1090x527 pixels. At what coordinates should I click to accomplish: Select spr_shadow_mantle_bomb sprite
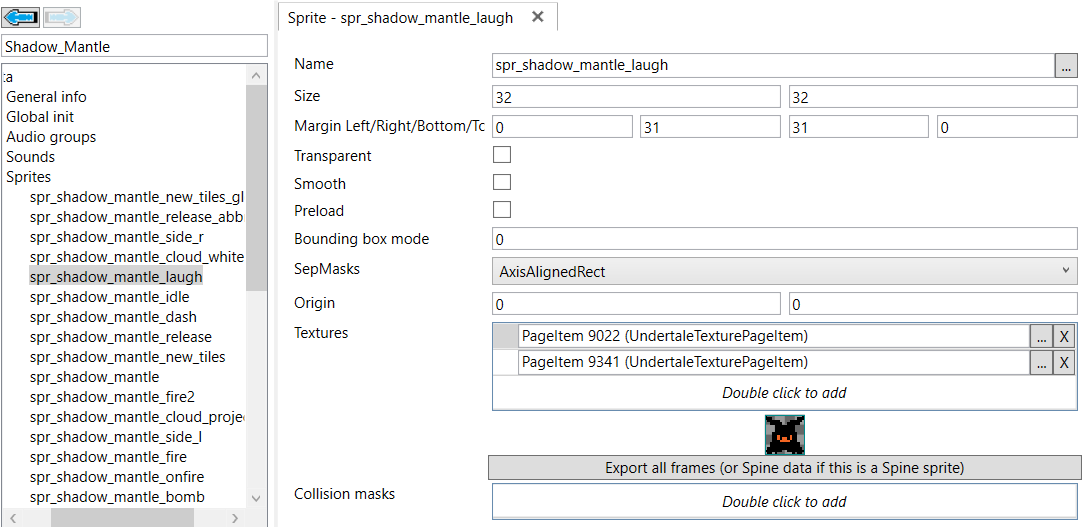coord(117,497)
